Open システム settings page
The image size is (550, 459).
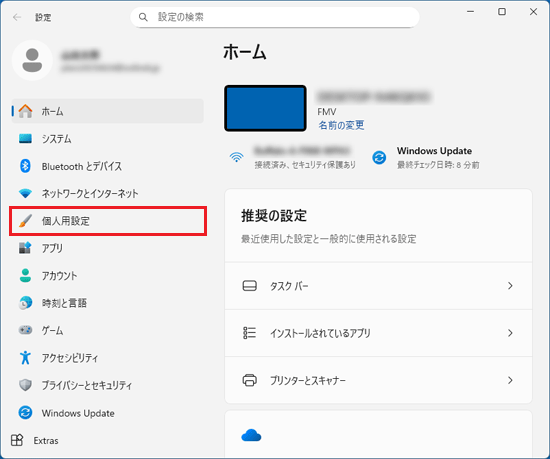click(x=108, y=139)
